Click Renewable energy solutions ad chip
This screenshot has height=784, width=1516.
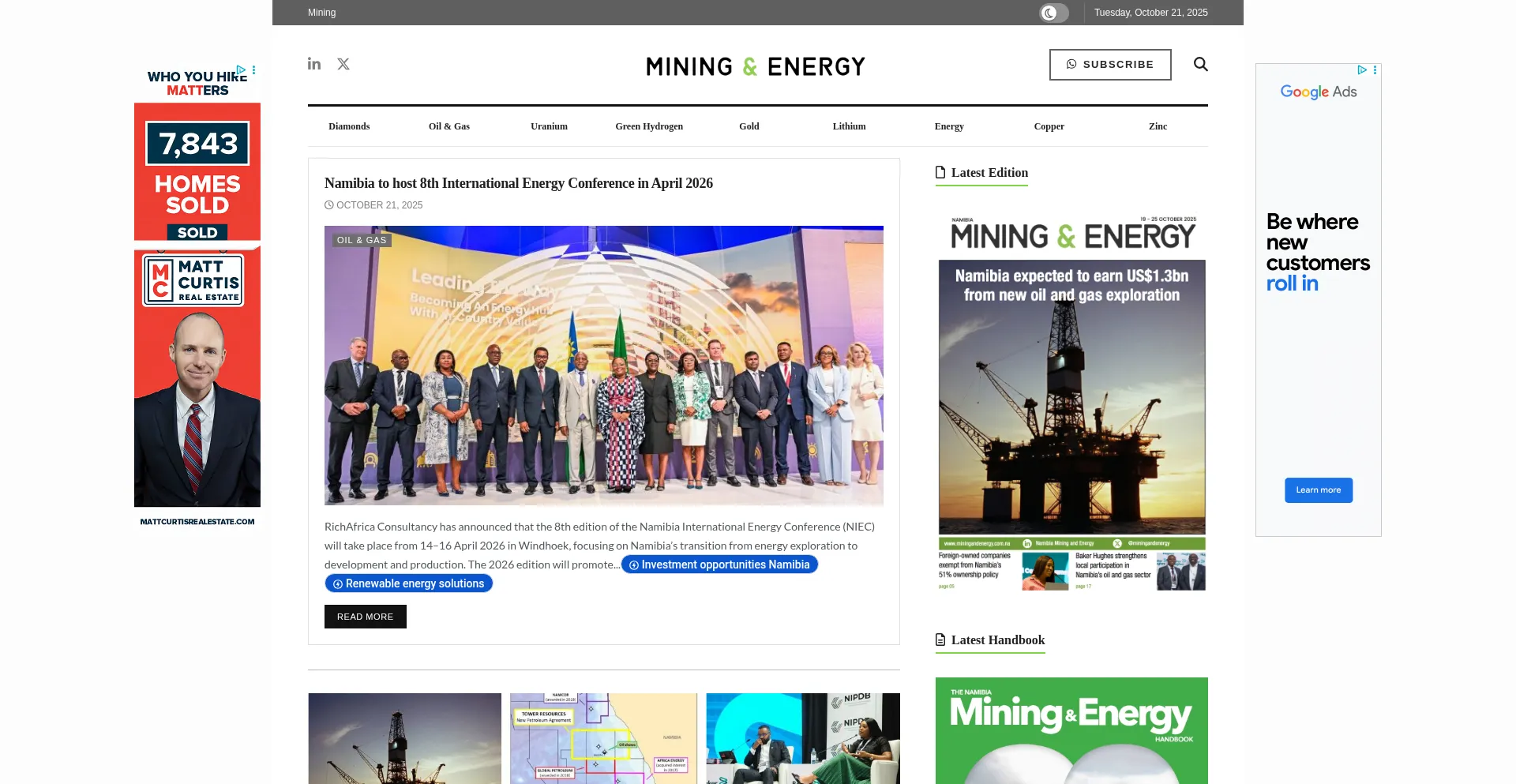[409, 583]
